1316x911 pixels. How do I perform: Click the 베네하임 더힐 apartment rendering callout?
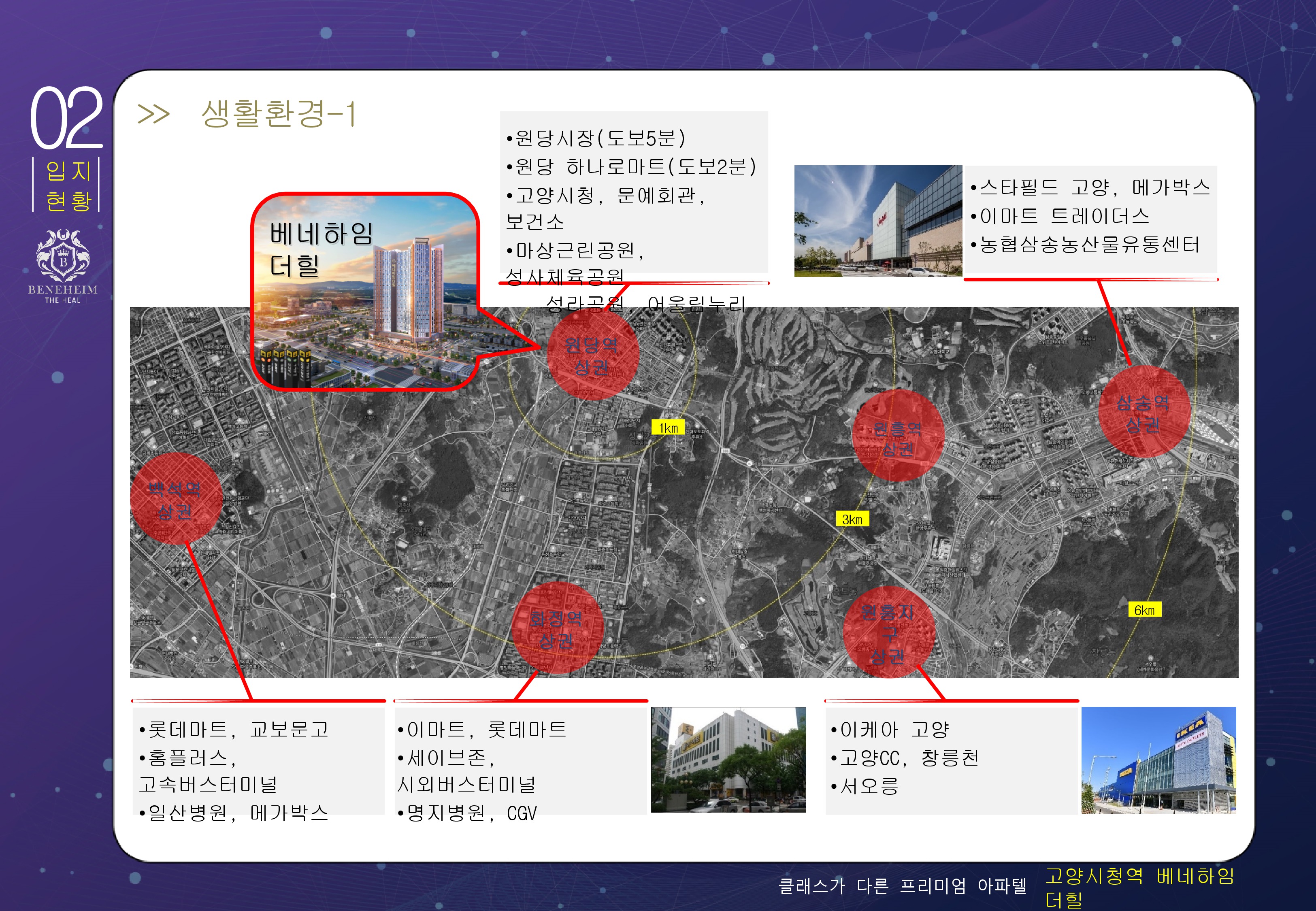pos(365,291)
